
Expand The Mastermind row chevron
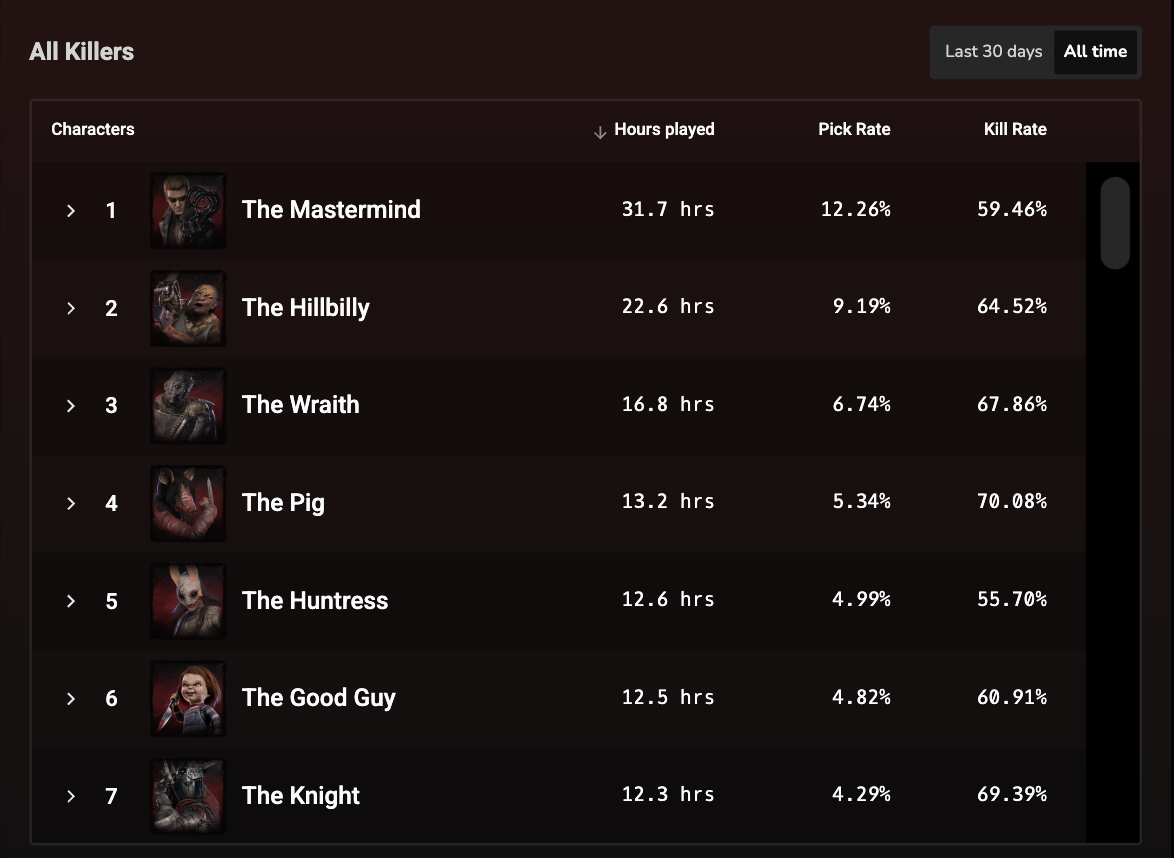[x=70, y=211]
